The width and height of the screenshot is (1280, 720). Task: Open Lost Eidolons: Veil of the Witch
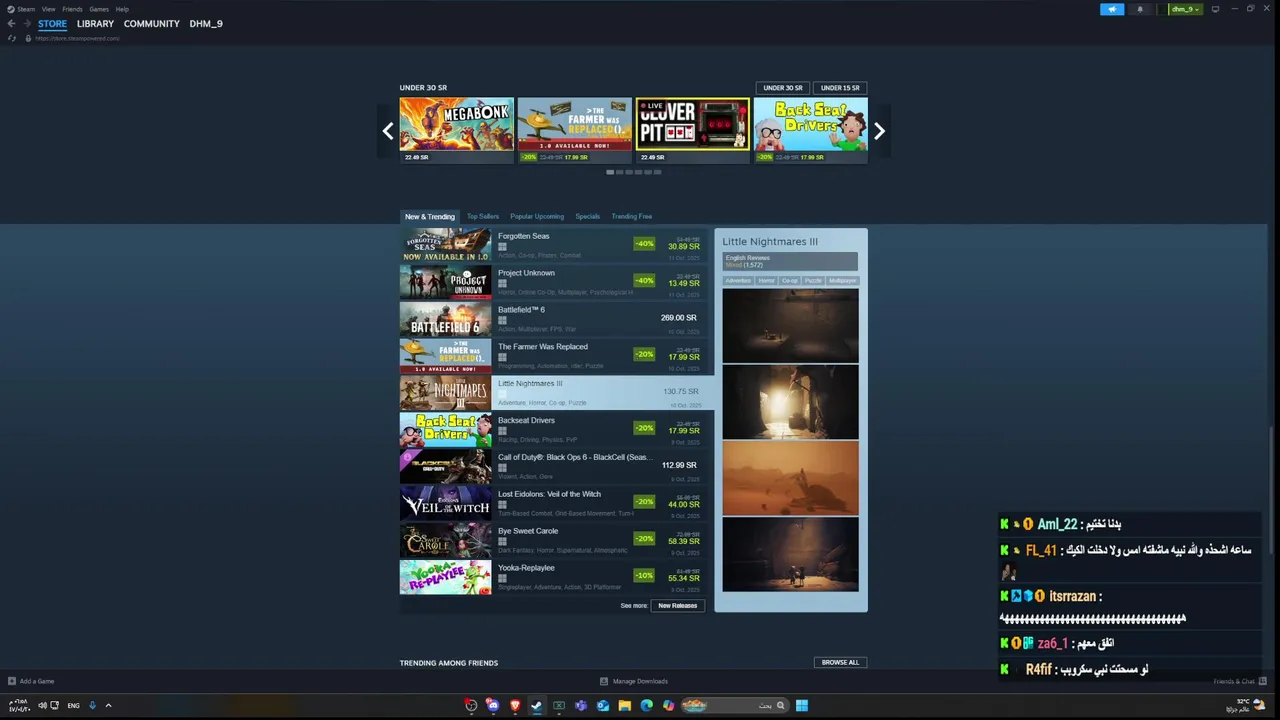tap(554, 504)
